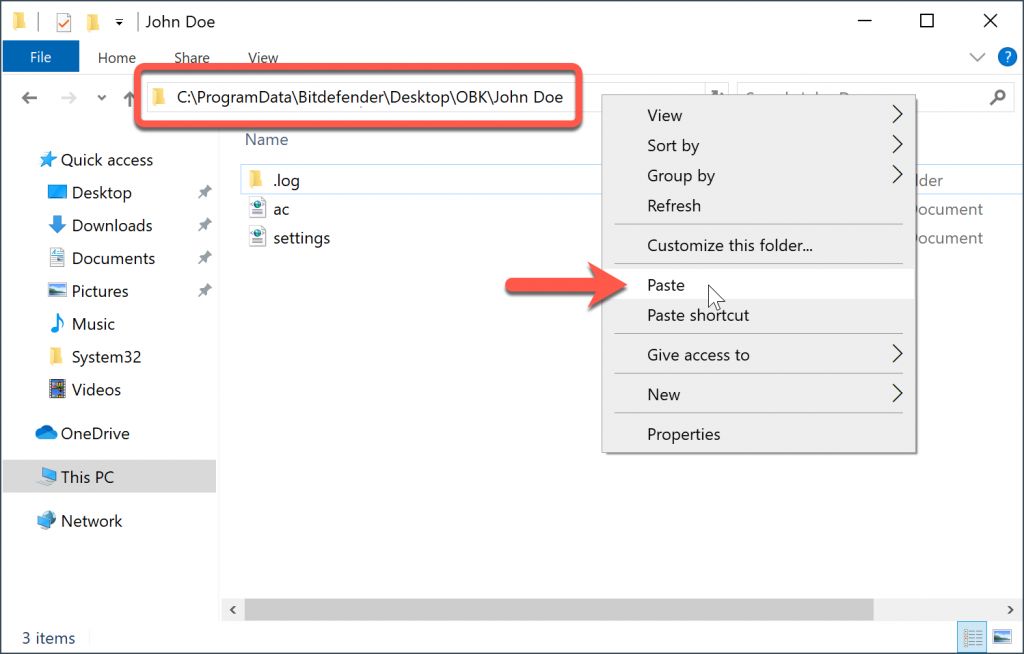Click Refresh in the context menu
This screenshot has height=654, width=1024.
point(673,205)
